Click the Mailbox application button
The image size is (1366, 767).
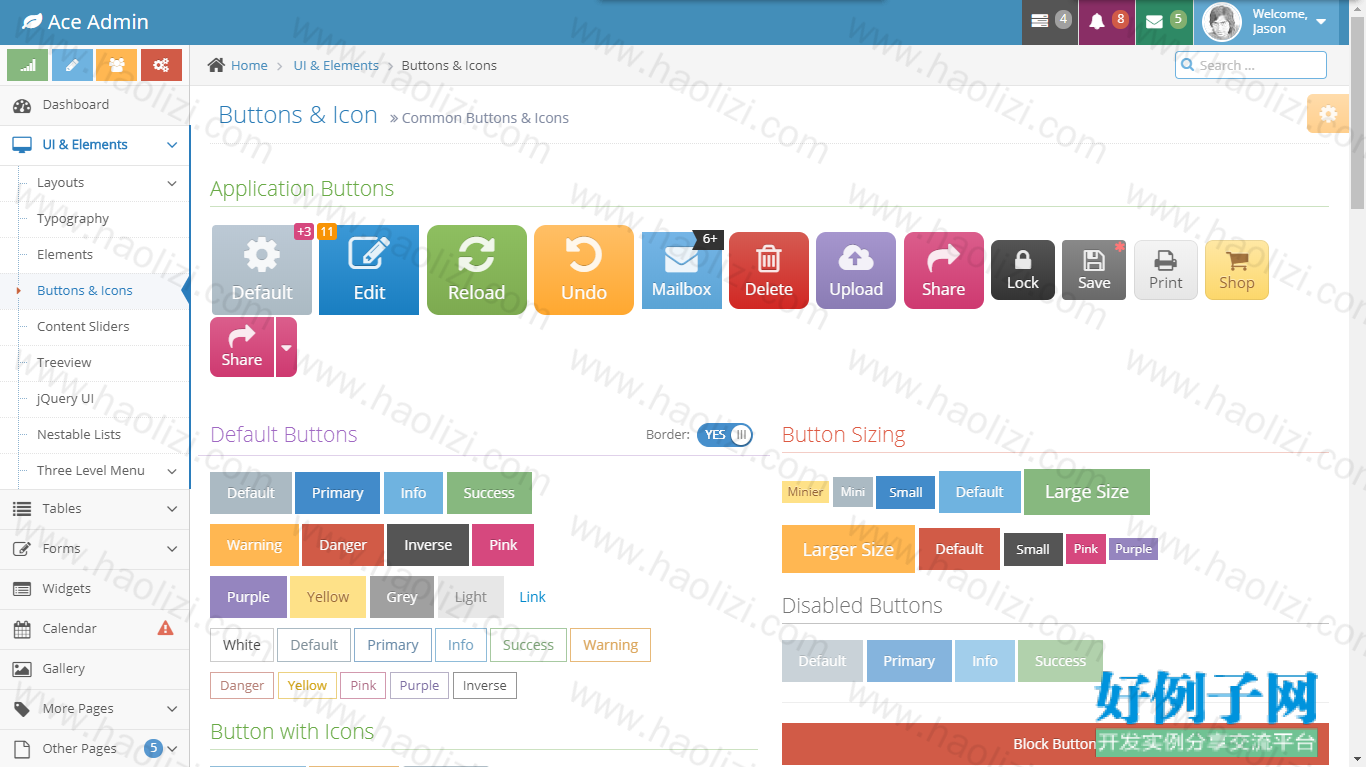point(682,270)
